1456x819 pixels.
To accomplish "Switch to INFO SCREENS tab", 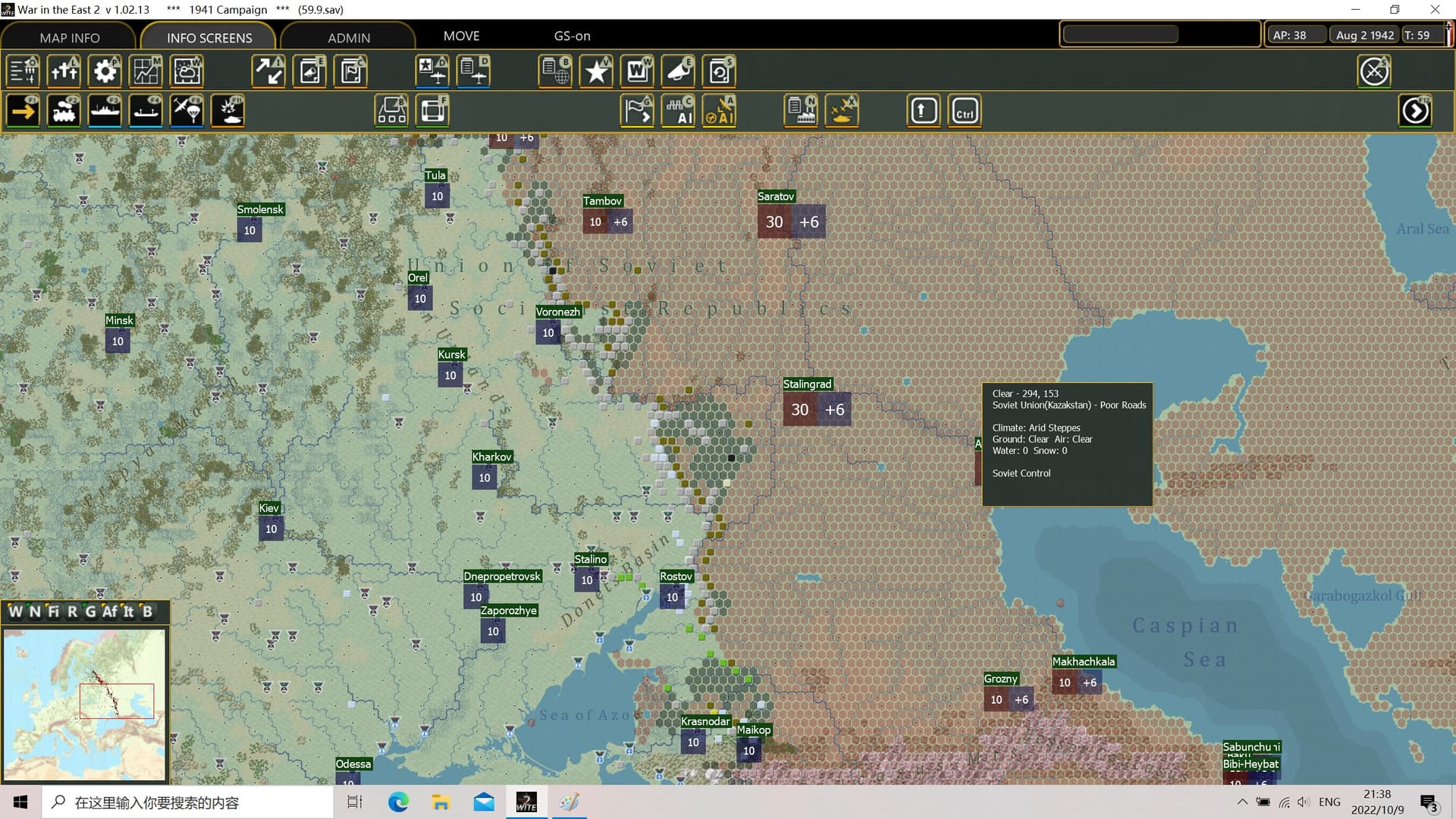I will pyautogui.click(x=209, y=37).
